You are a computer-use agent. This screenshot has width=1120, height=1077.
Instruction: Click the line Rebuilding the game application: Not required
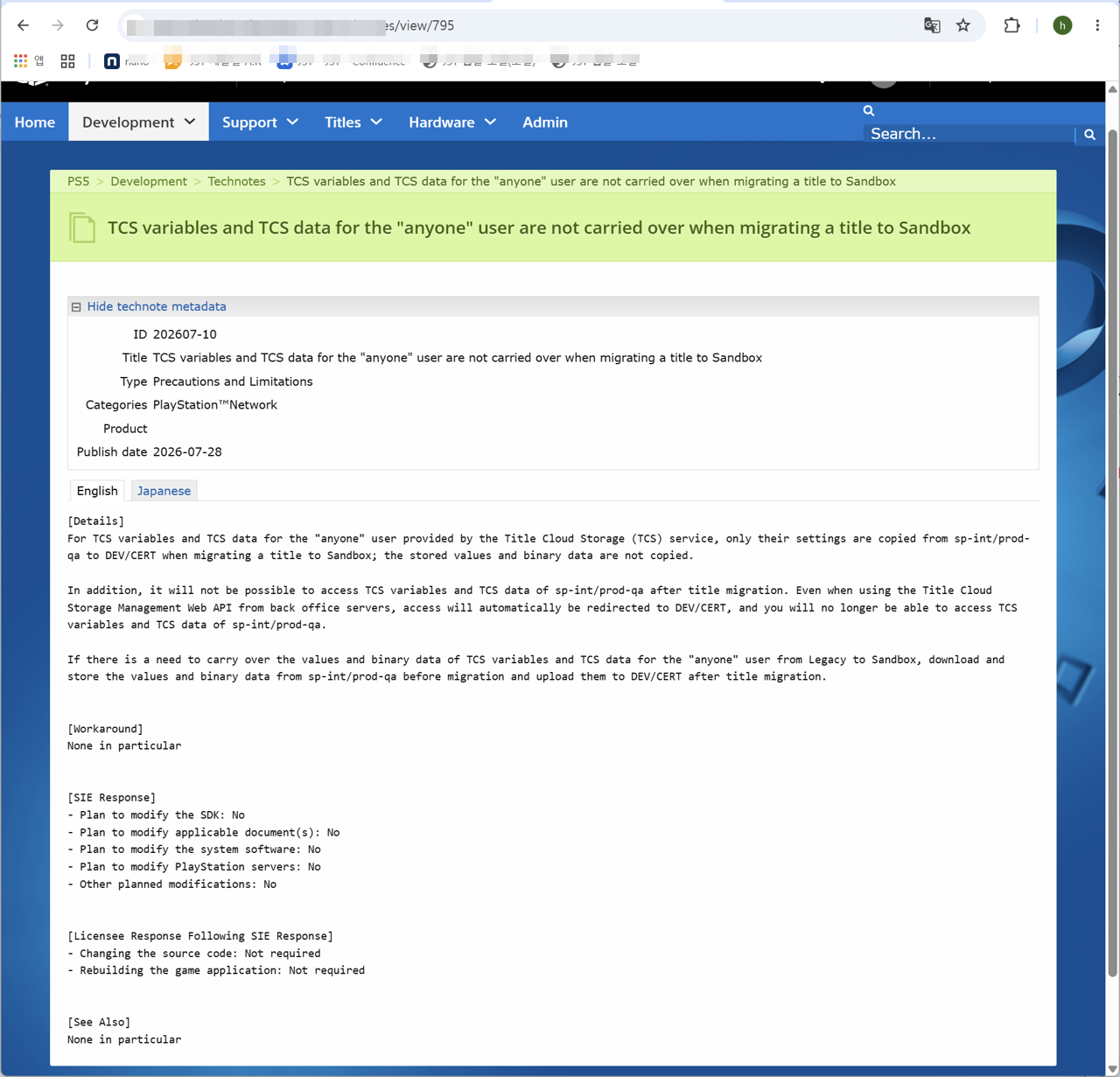coord(216,970)
